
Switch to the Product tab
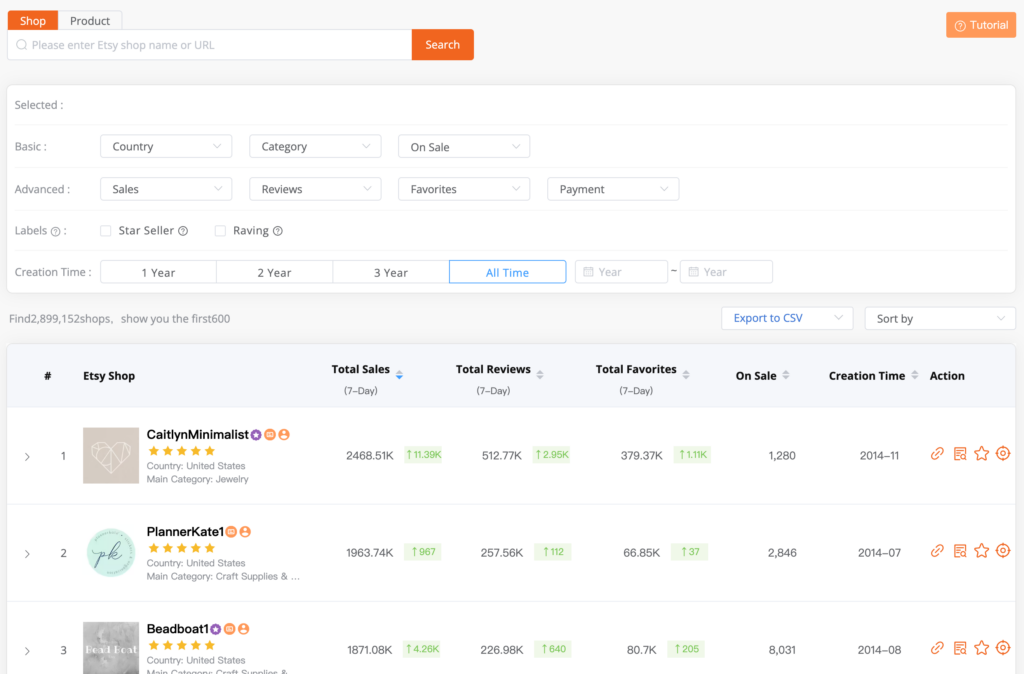[x=90, y=21]
